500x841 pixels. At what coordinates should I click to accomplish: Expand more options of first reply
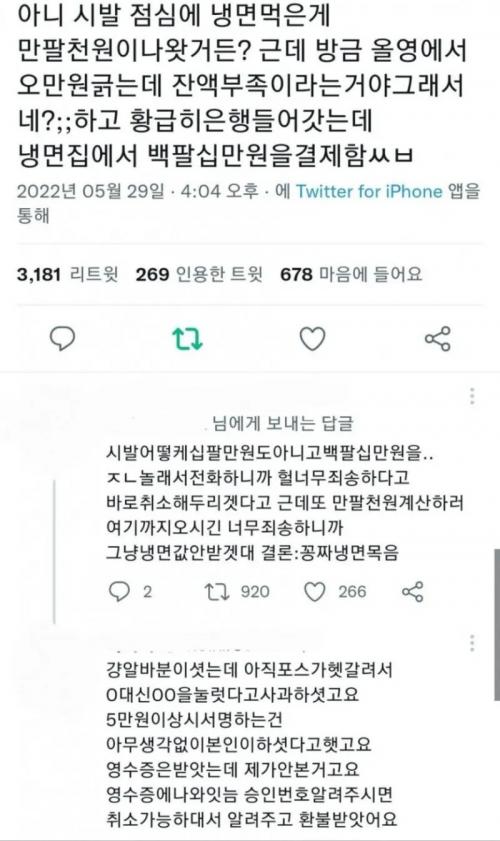[x=472, y=396]
